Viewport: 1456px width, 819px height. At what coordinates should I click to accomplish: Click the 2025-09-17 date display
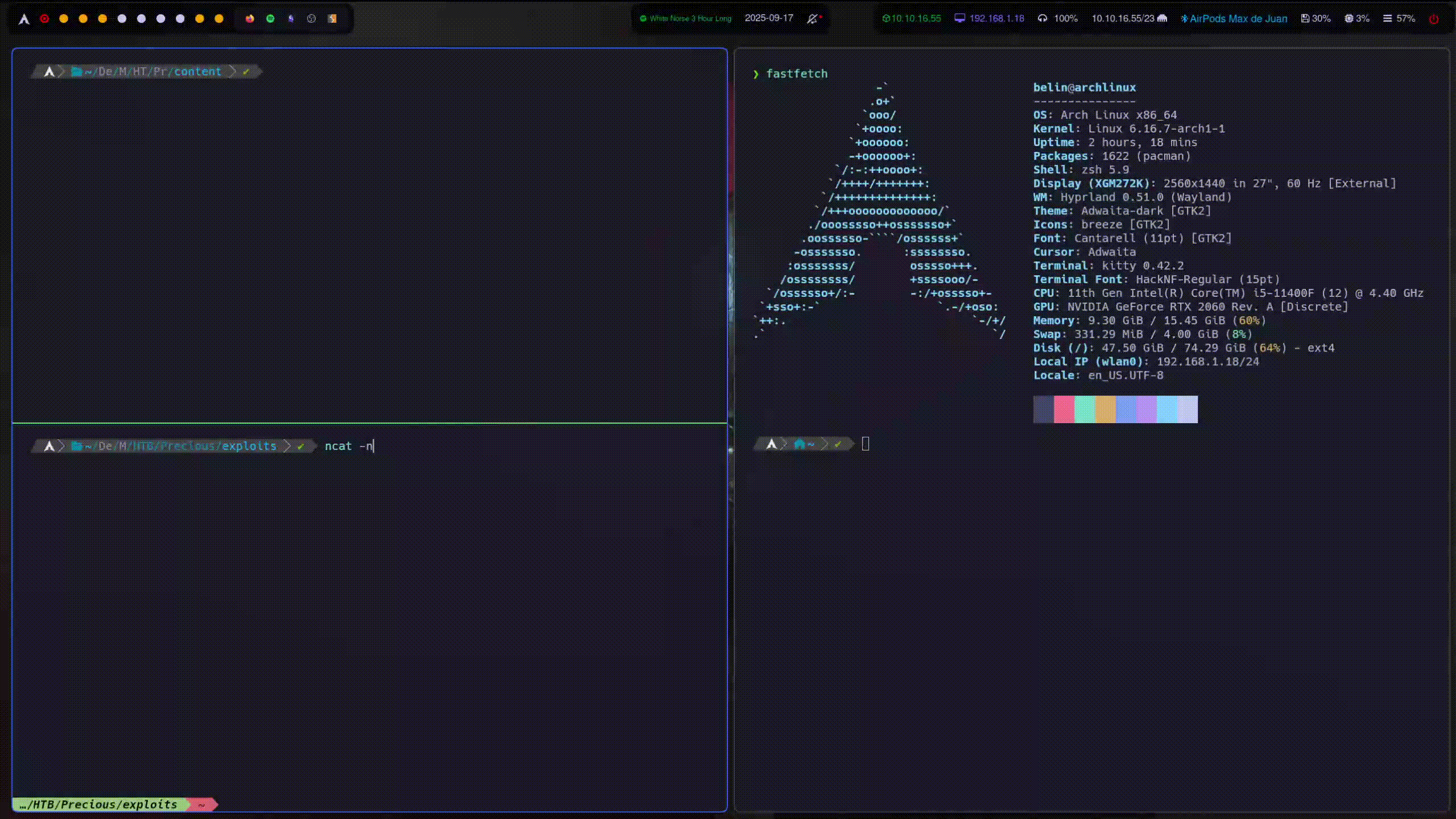(x=769, y=18)
